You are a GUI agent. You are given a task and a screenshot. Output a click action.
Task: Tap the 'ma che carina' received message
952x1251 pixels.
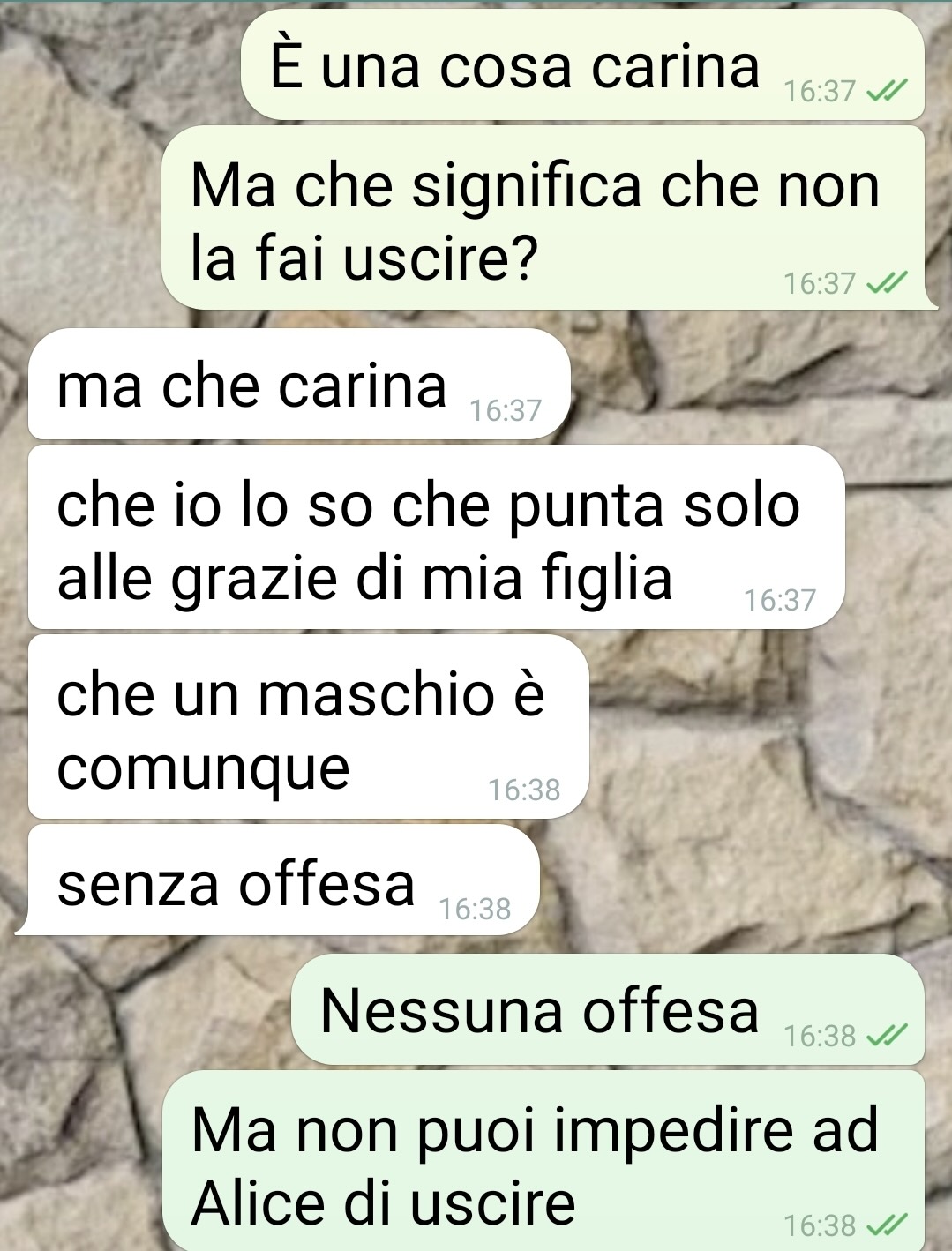[299, 384]
